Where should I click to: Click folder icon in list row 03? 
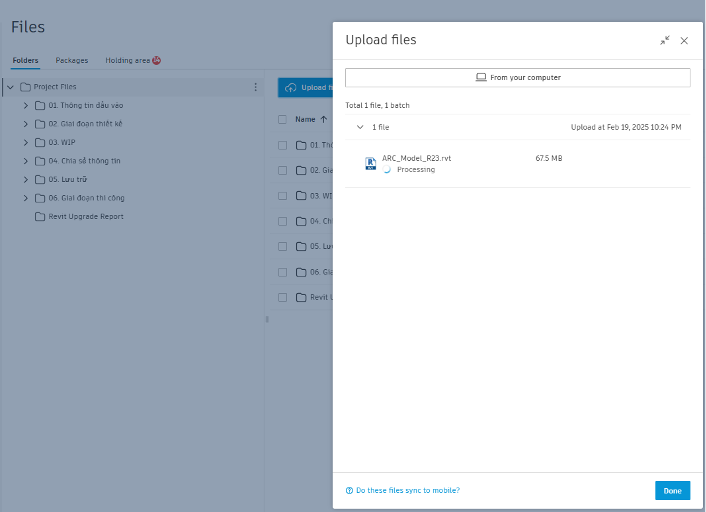click(x=301, y=196)
